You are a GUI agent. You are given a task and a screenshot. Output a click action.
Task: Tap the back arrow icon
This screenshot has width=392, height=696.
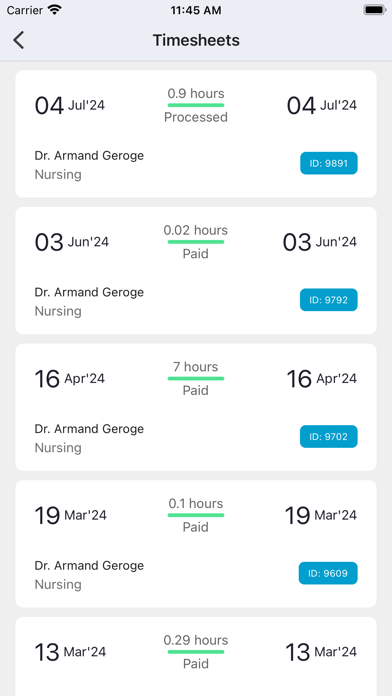click(x=19, y=40)
